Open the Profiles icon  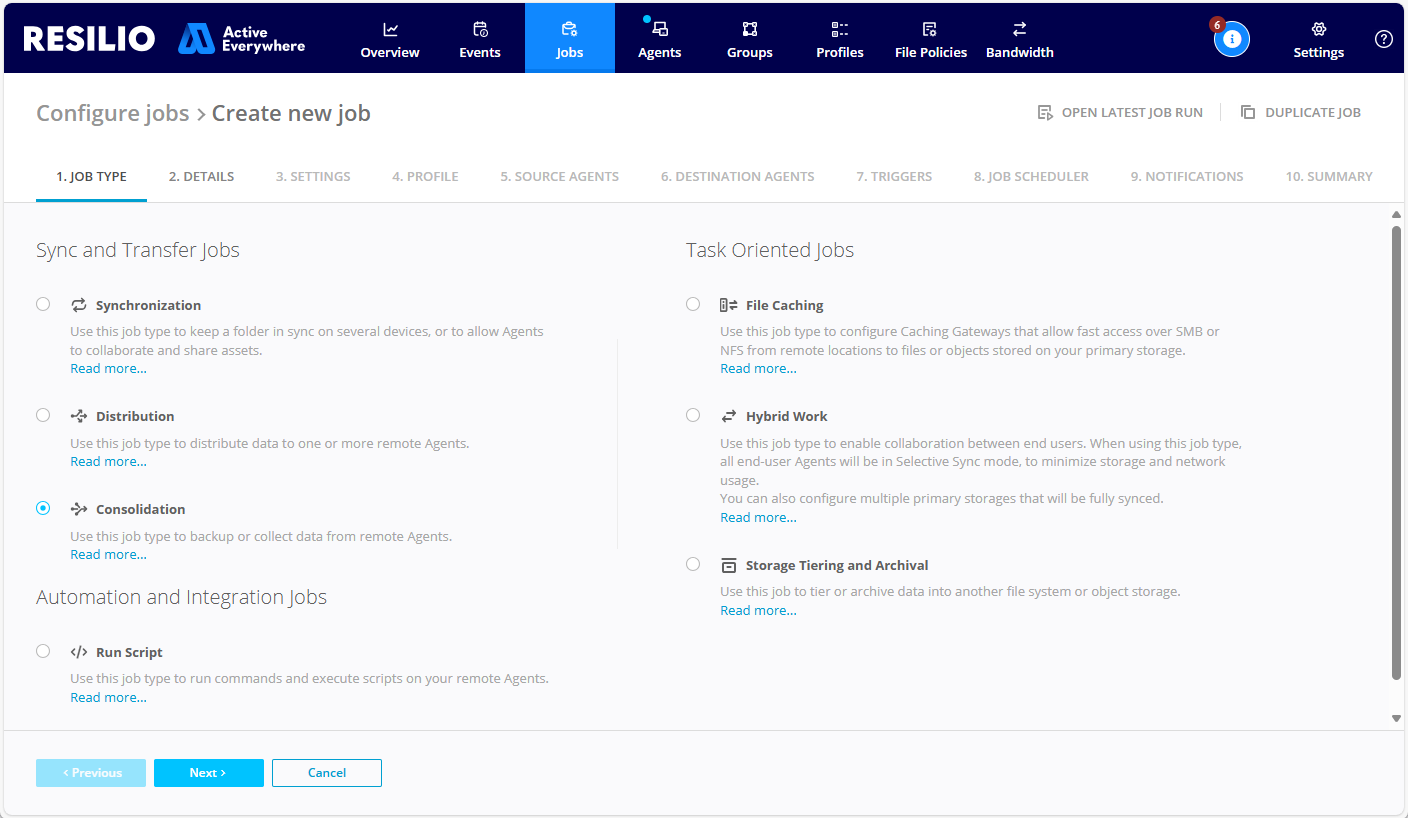pyautogui.click(x=839, y=30)
